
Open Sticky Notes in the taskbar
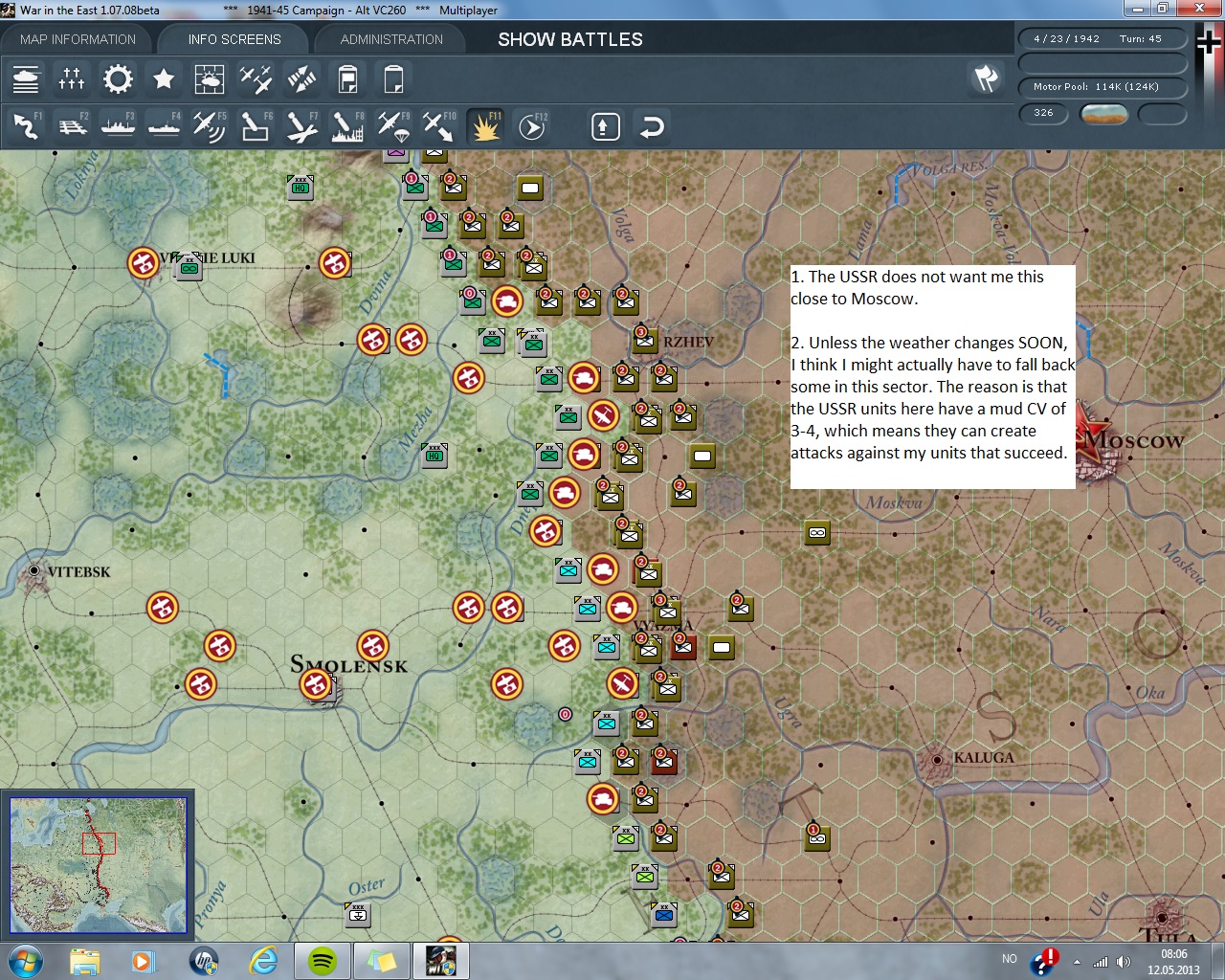381,961
